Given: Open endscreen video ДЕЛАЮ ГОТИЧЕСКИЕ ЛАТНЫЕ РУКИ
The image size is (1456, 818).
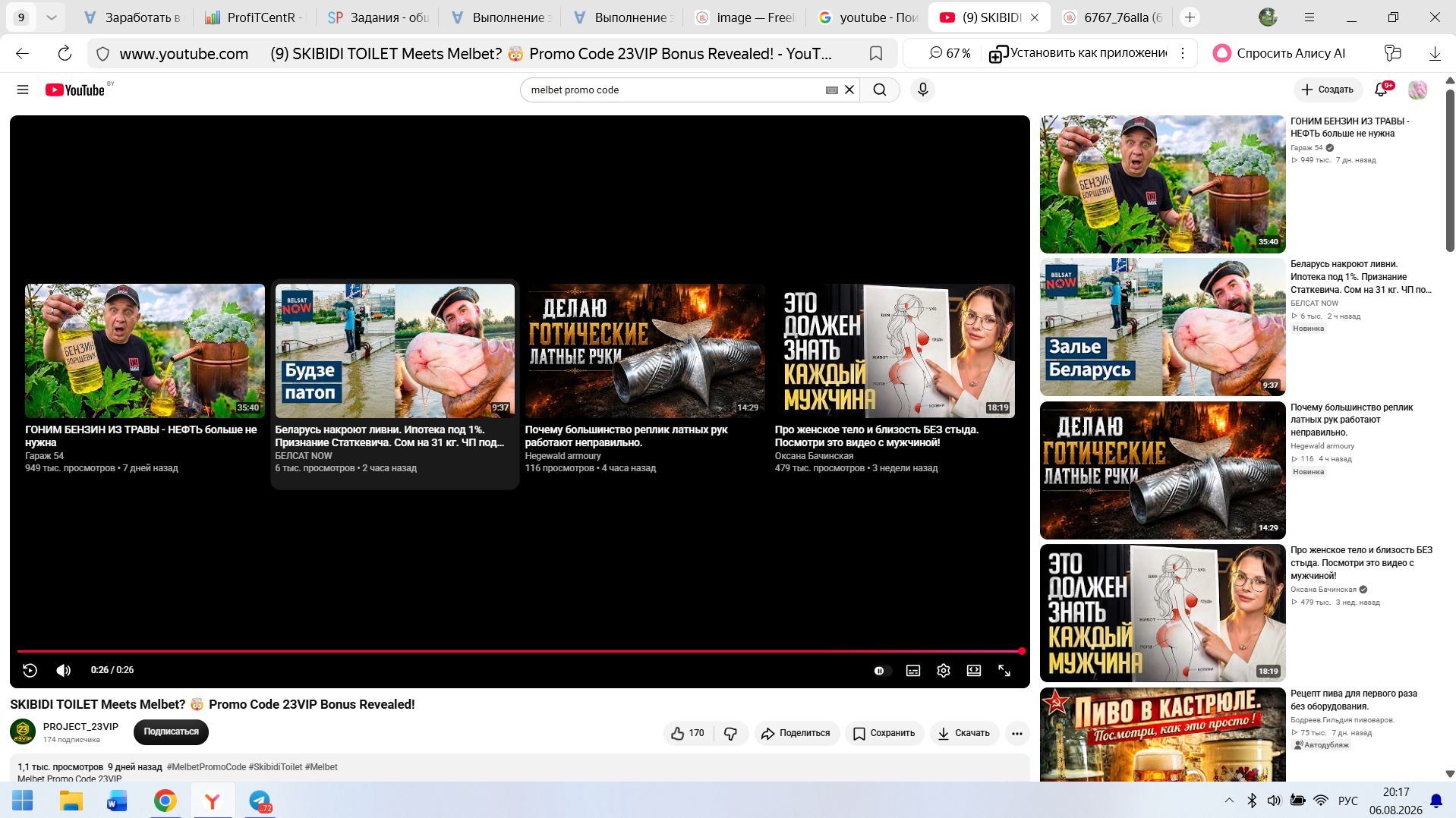Looking at the screenshot, I should 644,351.
